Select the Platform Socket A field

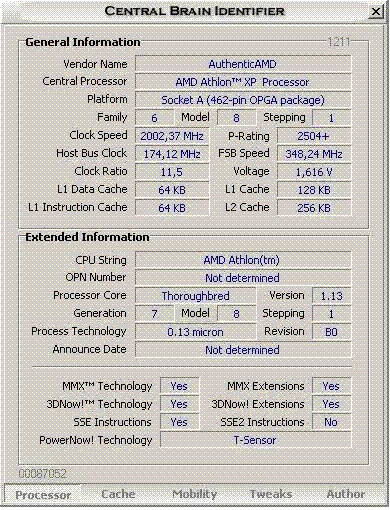[243, 100]
